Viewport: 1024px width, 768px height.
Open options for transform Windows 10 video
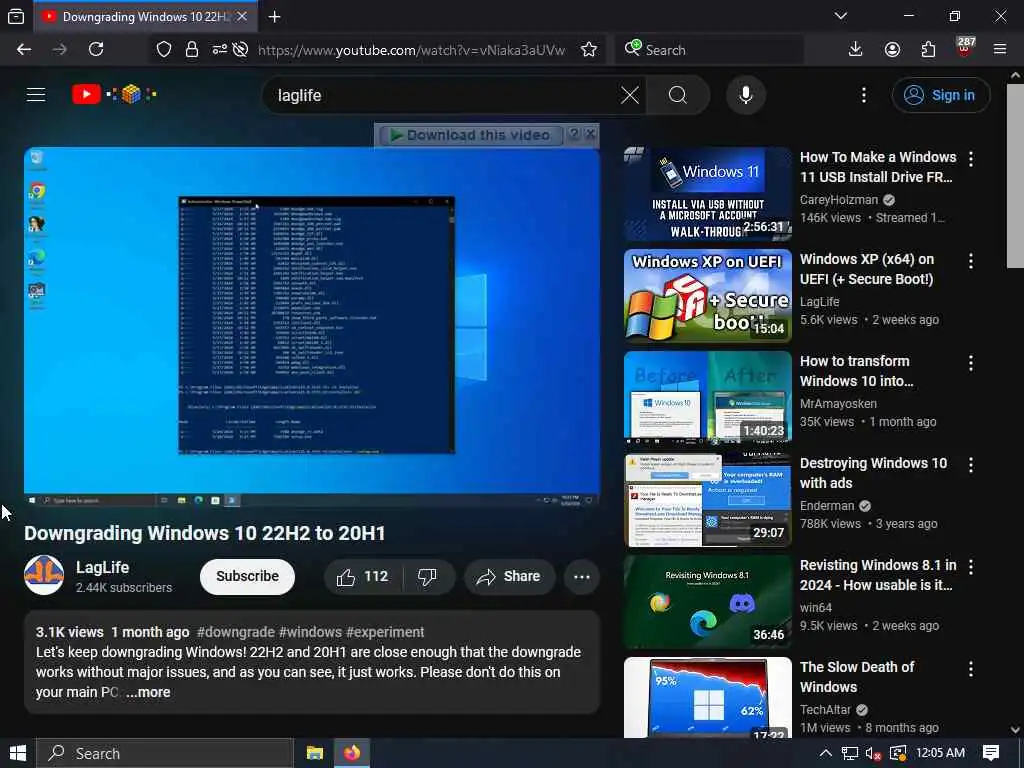(971, 363)
